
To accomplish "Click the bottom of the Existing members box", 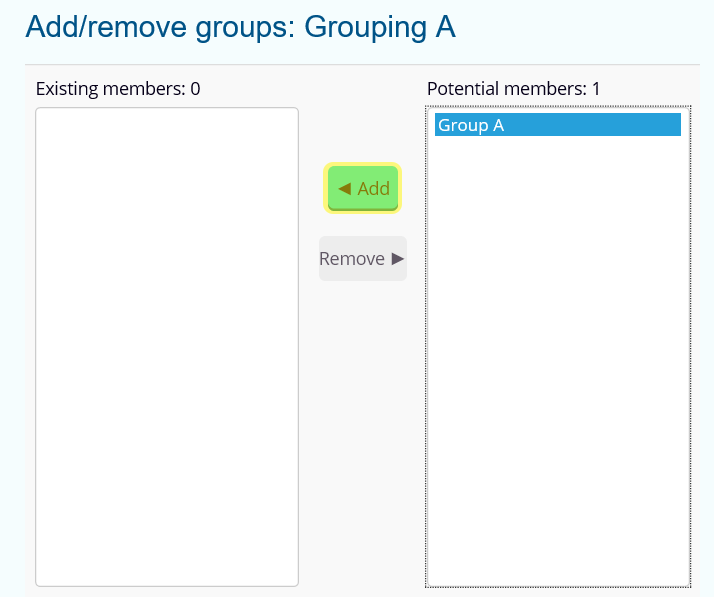I will 167,565.
